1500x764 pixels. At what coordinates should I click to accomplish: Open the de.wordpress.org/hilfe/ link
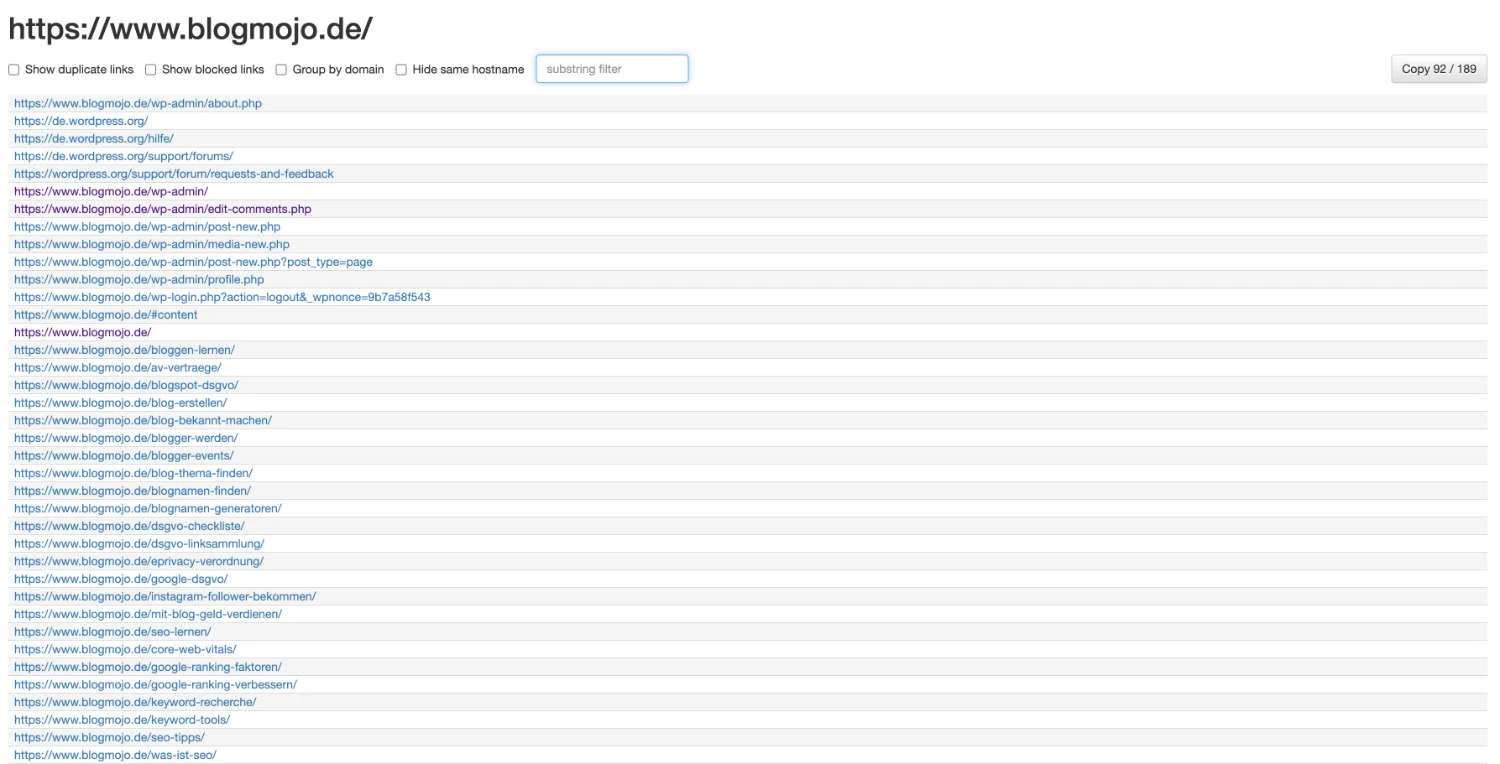(x=94, y=139)
